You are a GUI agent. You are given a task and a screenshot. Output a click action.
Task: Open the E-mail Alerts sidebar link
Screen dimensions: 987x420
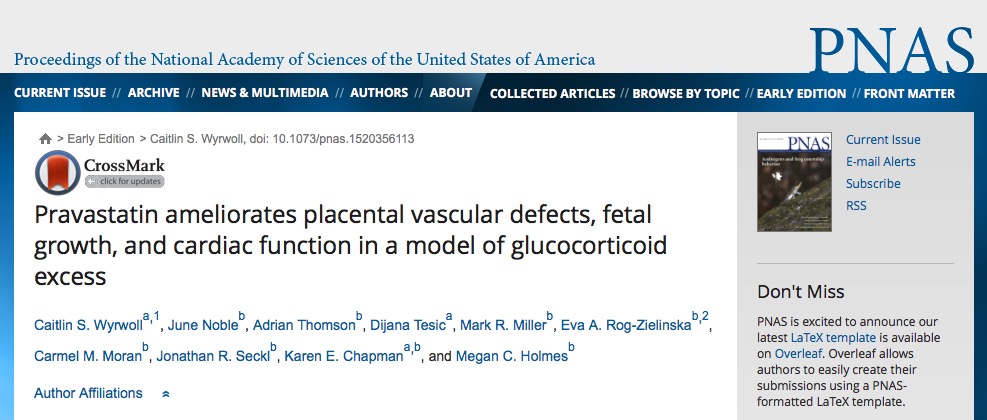(881, 162)
